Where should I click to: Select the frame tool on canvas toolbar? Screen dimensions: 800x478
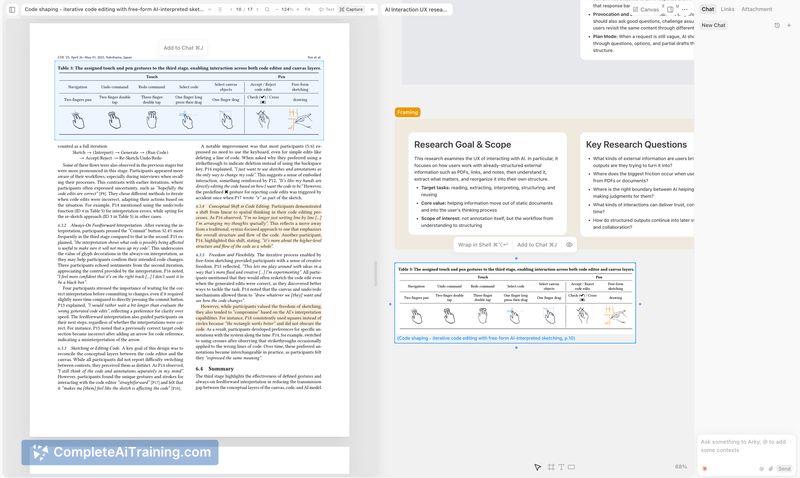coord(549,467)
